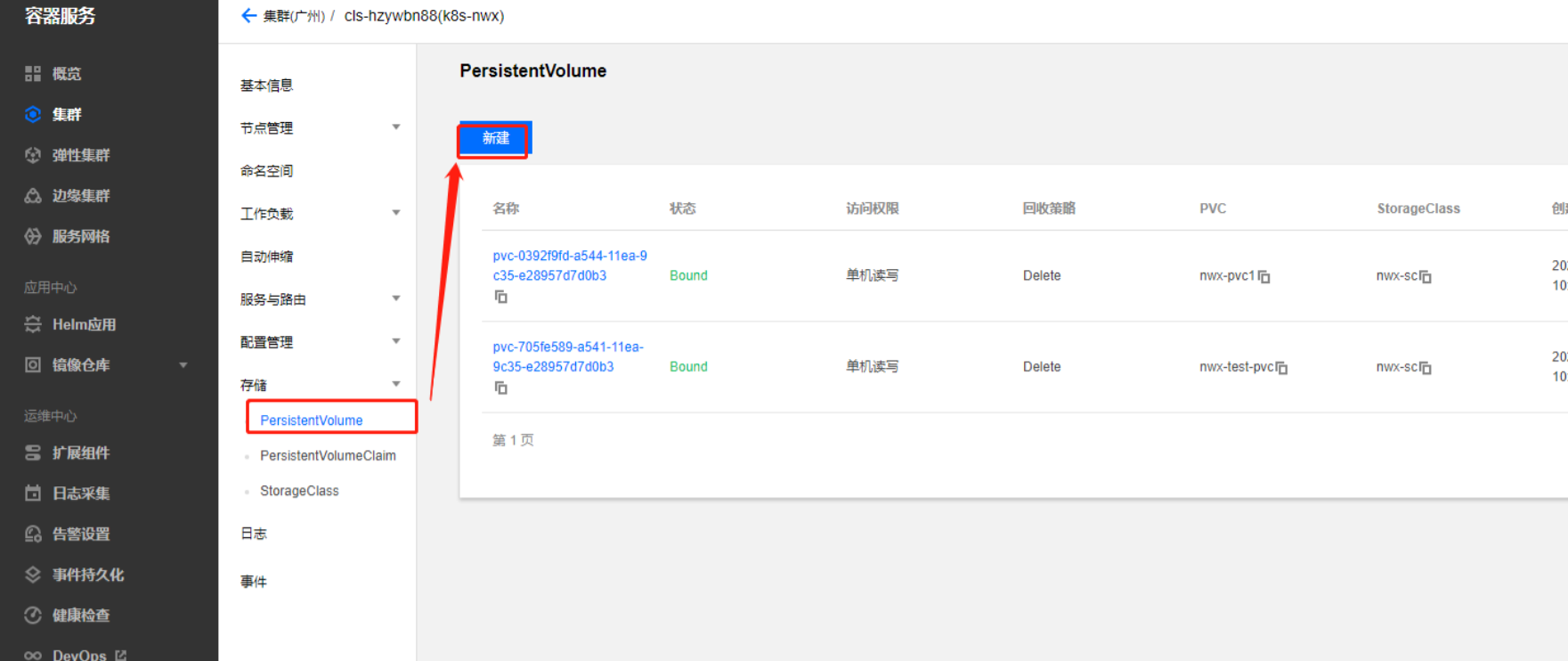Click the overview grid icon in sidebar

tap(33, 74)
